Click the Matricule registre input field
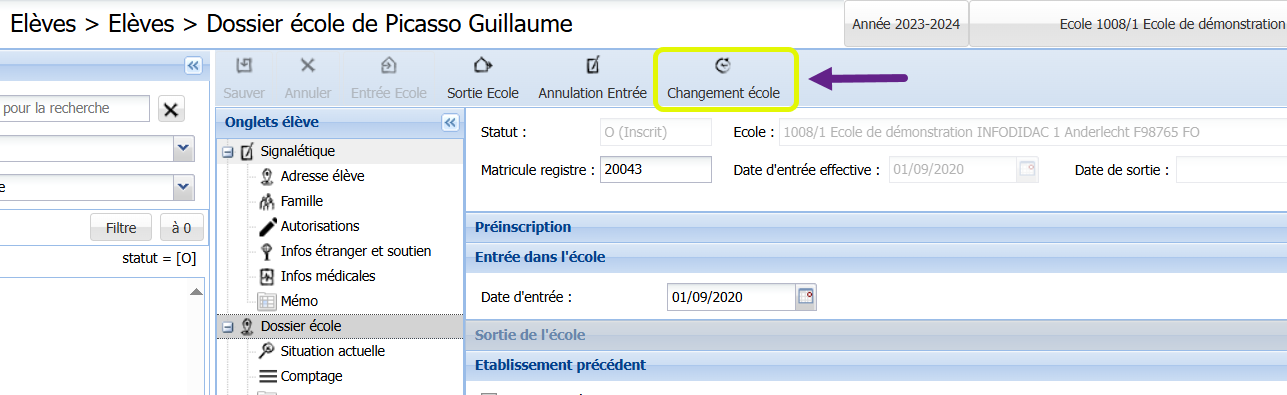The height and width of the screenshot is (395, 1287). (x=656, y=170)
